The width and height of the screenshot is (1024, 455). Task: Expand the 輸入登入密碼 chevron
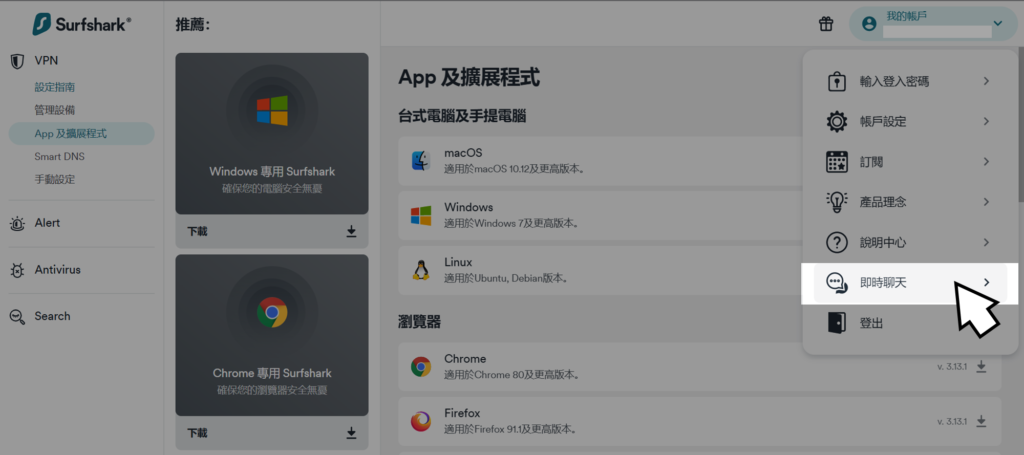pos(986,81)
